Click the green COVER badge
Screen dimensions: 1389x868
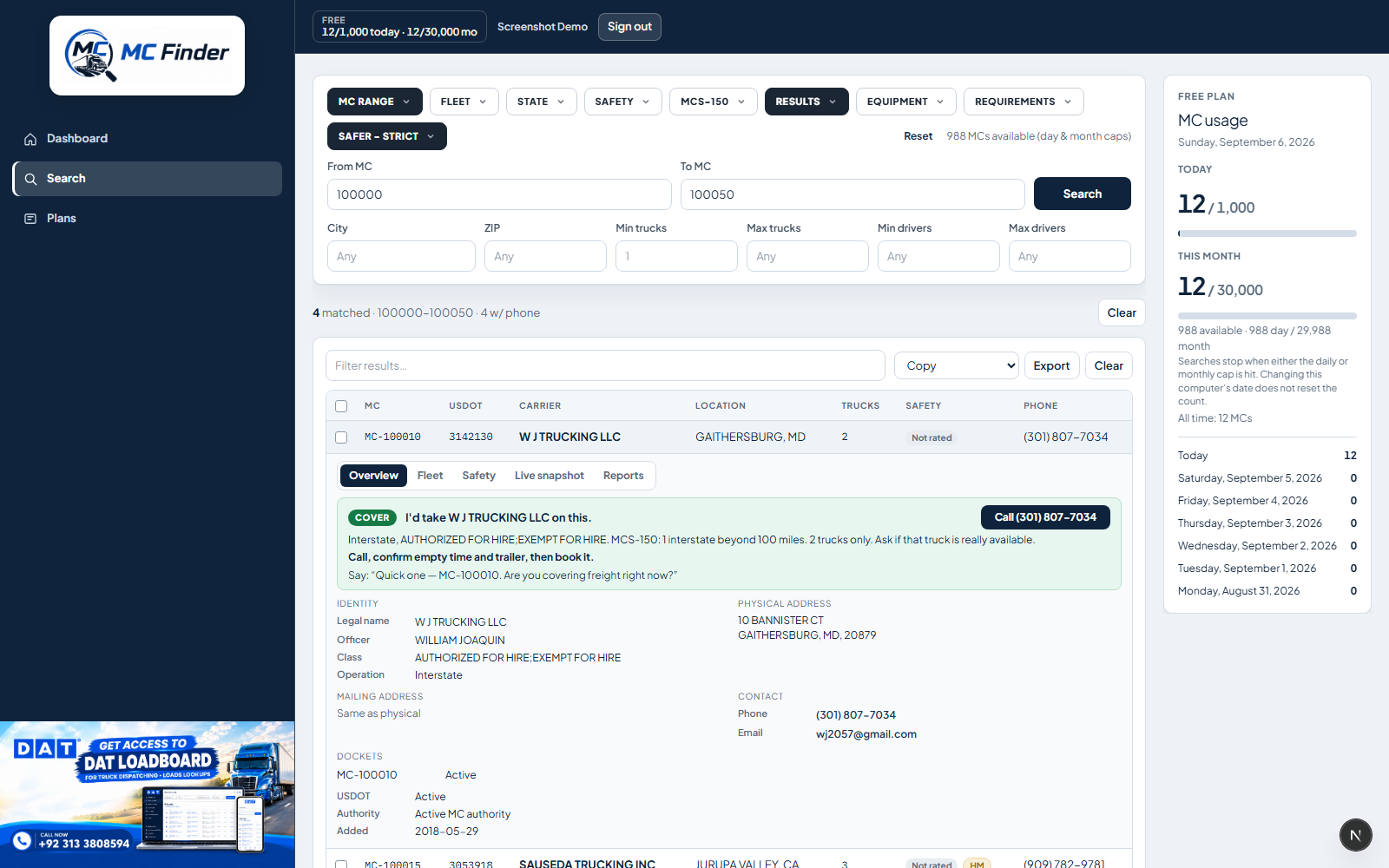[372, 517]
